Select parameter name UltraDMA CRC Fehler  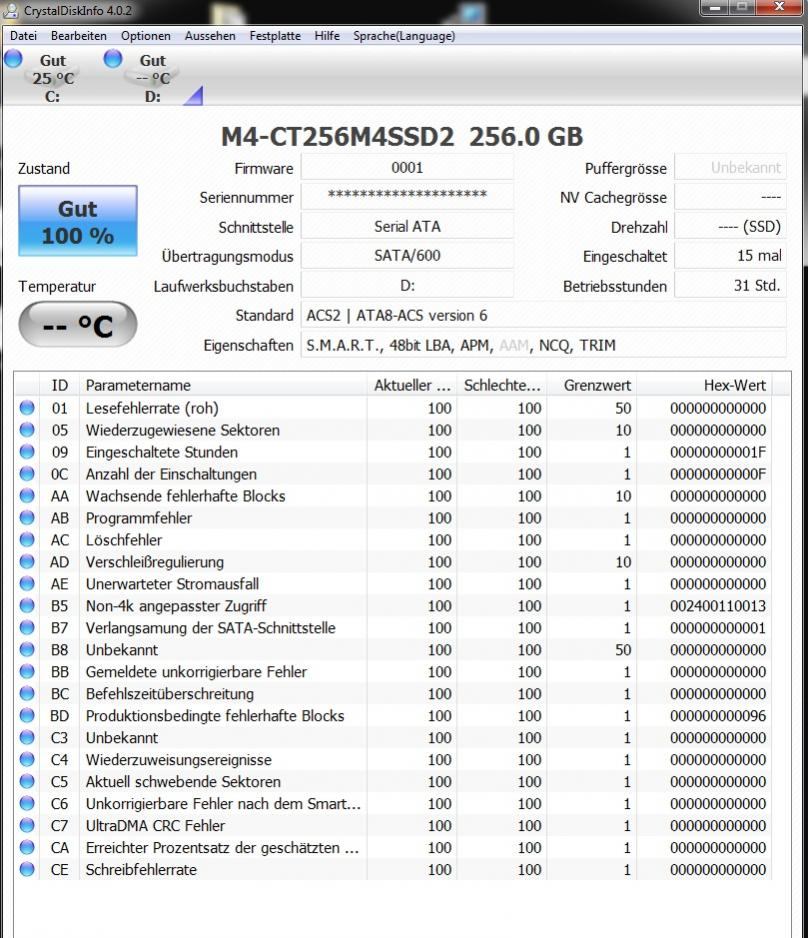tap(155, 826)
